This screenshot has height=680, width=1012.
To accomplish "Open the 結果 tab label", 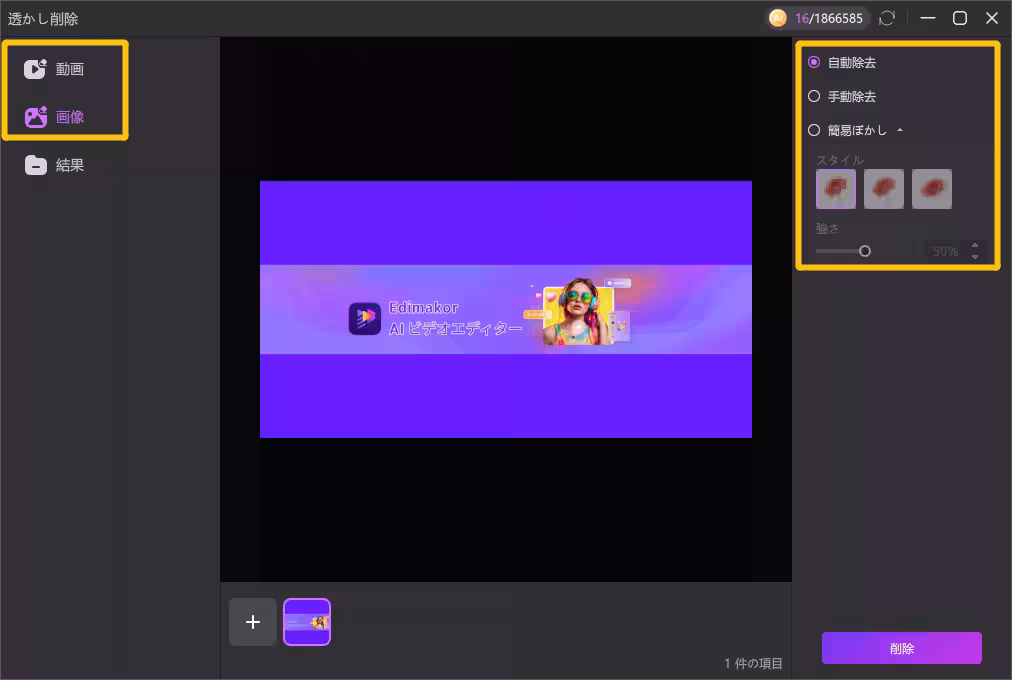I will (70, 165).
